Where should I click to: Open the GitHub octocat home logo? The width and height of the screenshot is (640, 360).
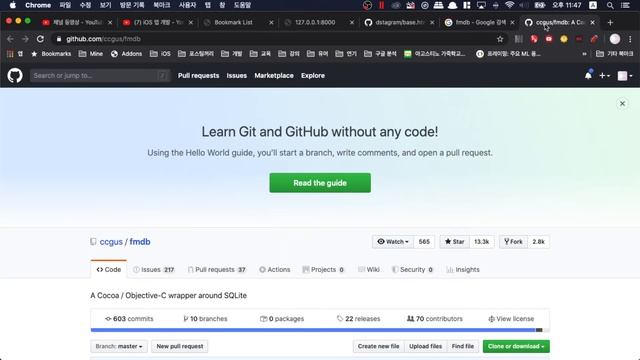point(15,76)
